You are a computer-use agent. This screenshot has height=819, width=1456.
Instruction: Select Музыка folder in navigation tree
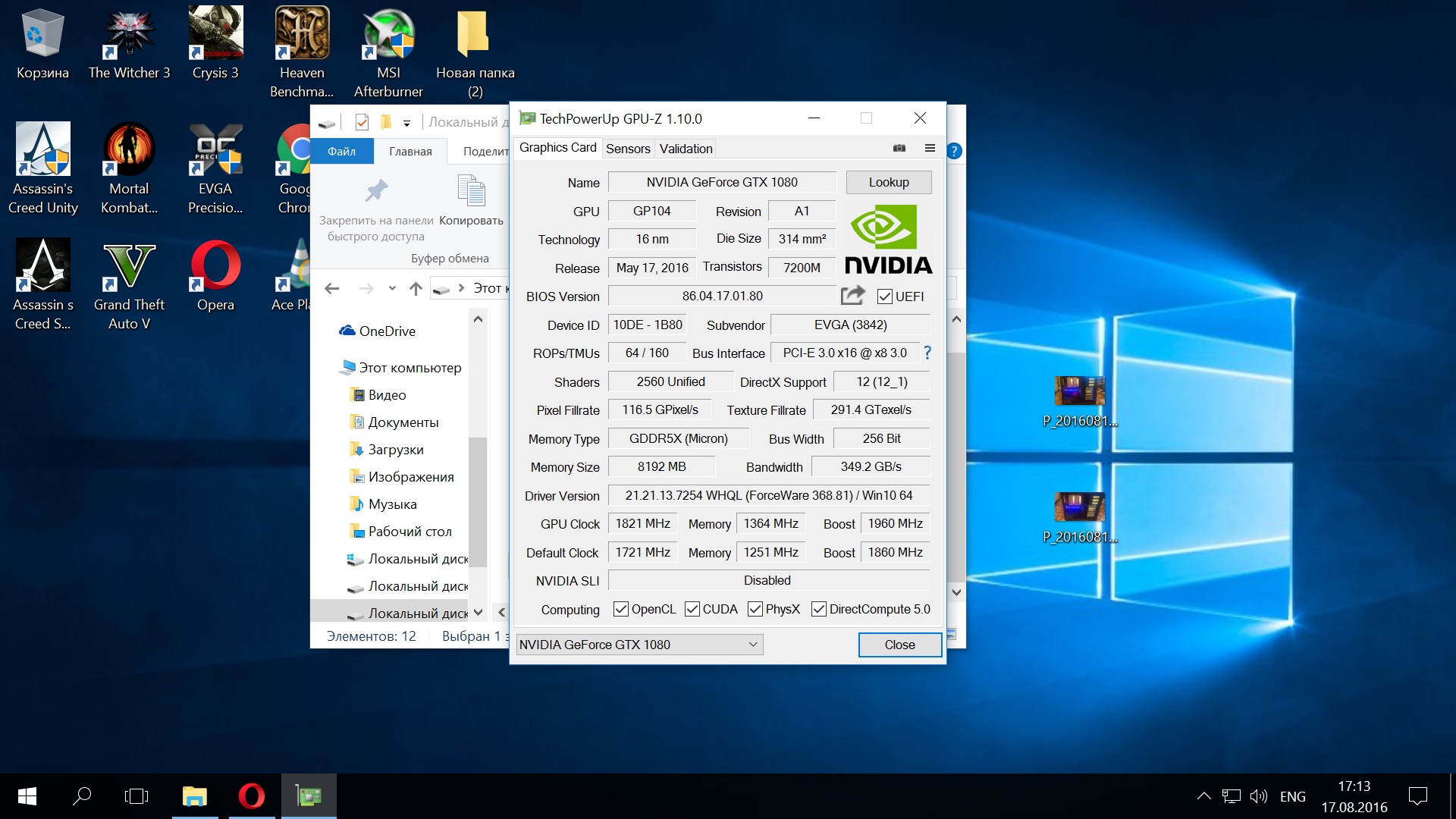pyautogui.click(x=384, y=504)
